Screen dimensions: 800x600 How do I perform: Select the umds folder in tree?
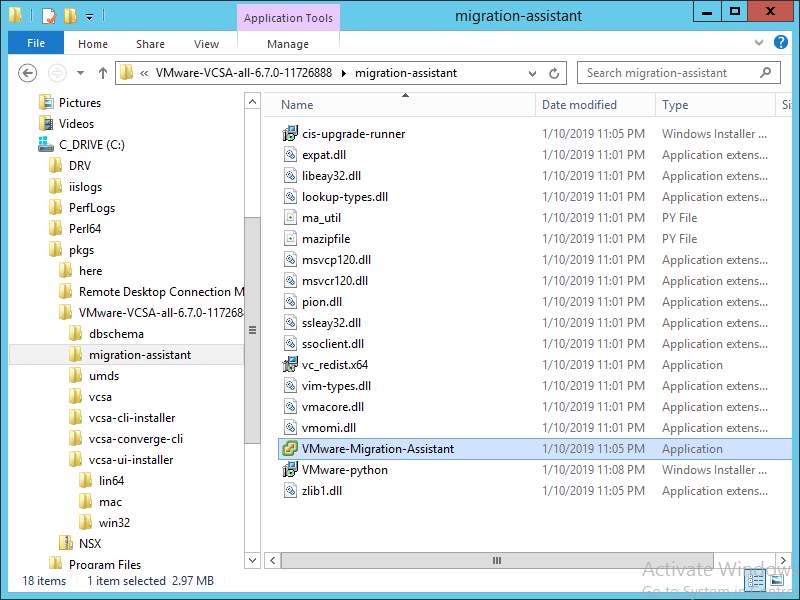[104, 376]
